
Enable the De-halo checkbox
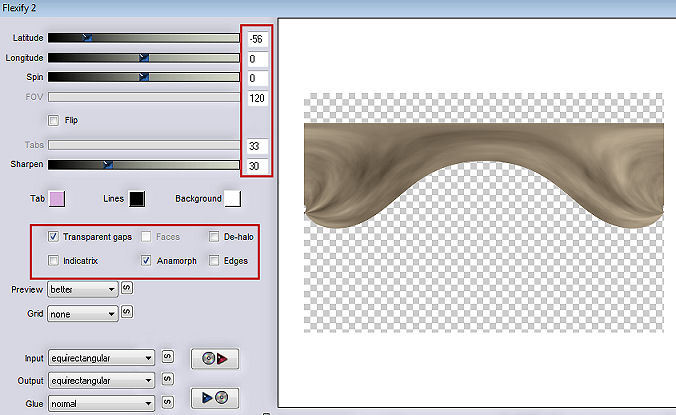pos(214,237)
